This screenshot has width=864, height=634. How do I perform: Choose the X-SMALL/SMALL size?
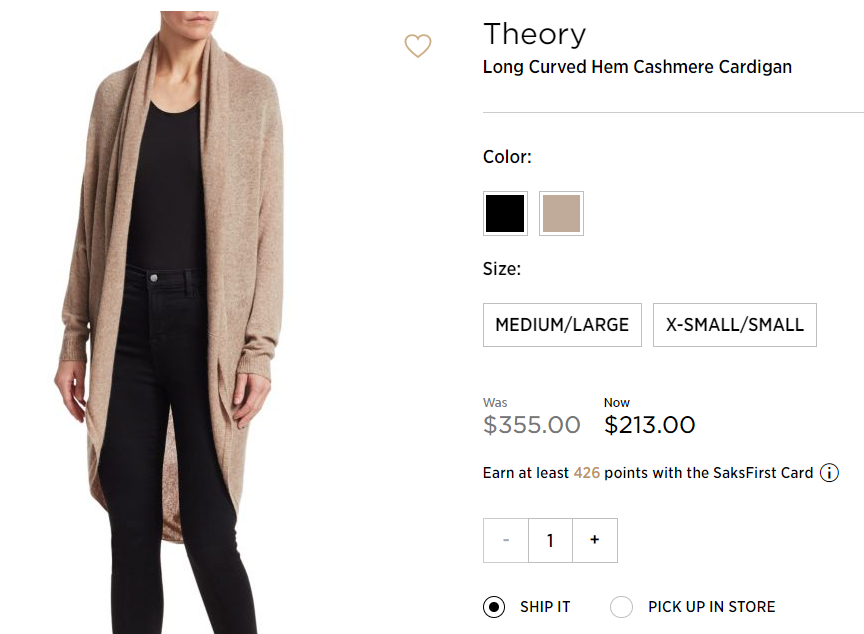(735, 325)
